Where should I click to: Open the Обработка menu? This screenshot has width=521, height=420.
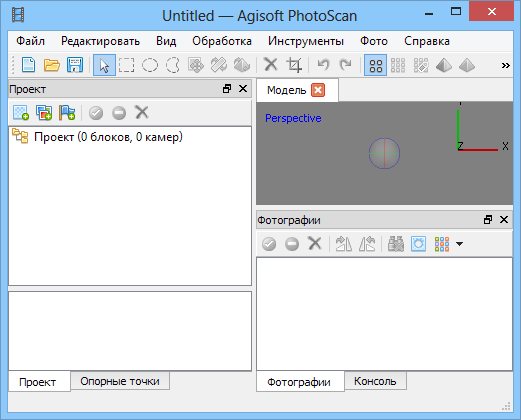coord(222,41)
